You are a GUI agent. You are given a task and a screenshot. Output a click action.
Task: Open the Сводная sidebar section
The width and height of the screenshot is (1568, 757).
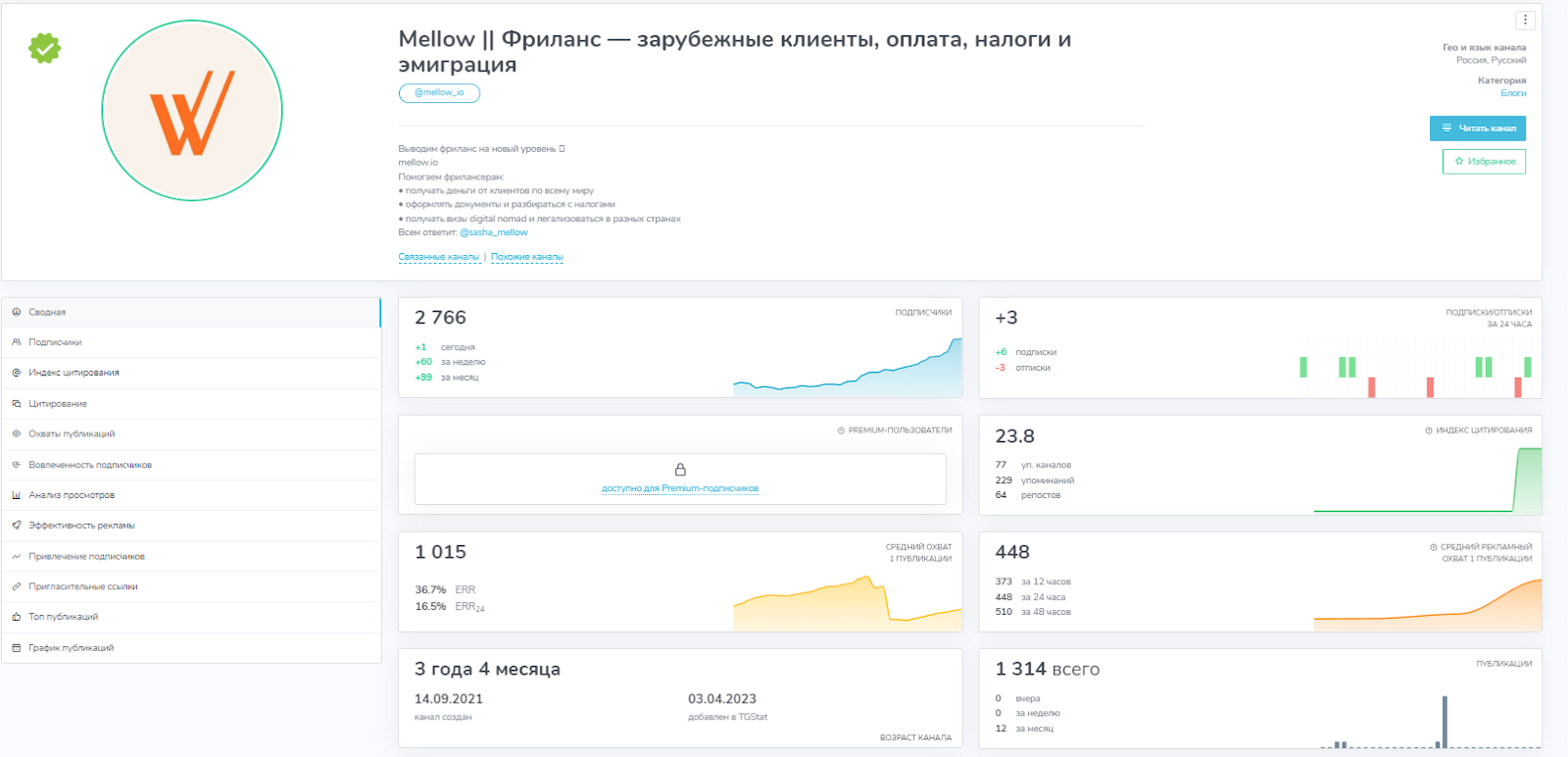[x=47, y=312]
